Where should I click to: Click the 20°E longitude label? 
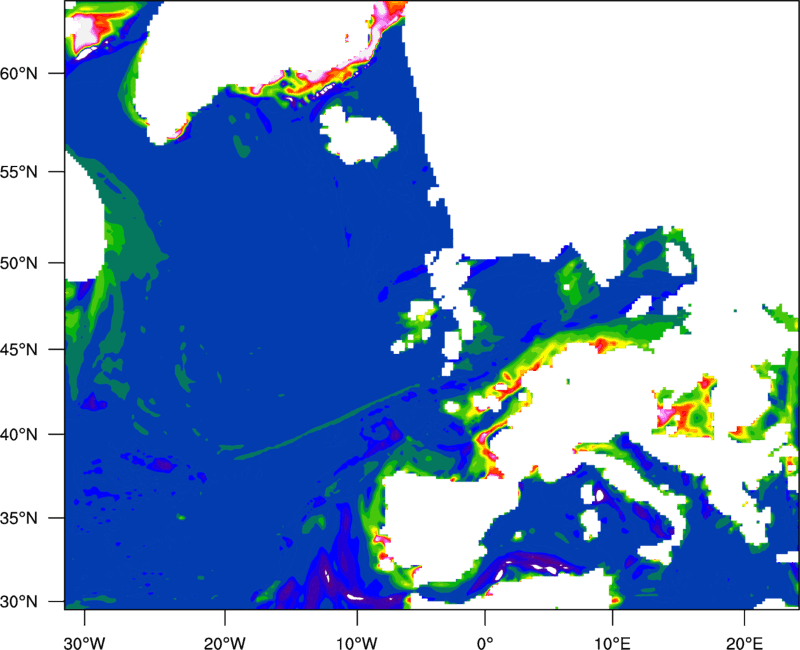tap(744, 643)
